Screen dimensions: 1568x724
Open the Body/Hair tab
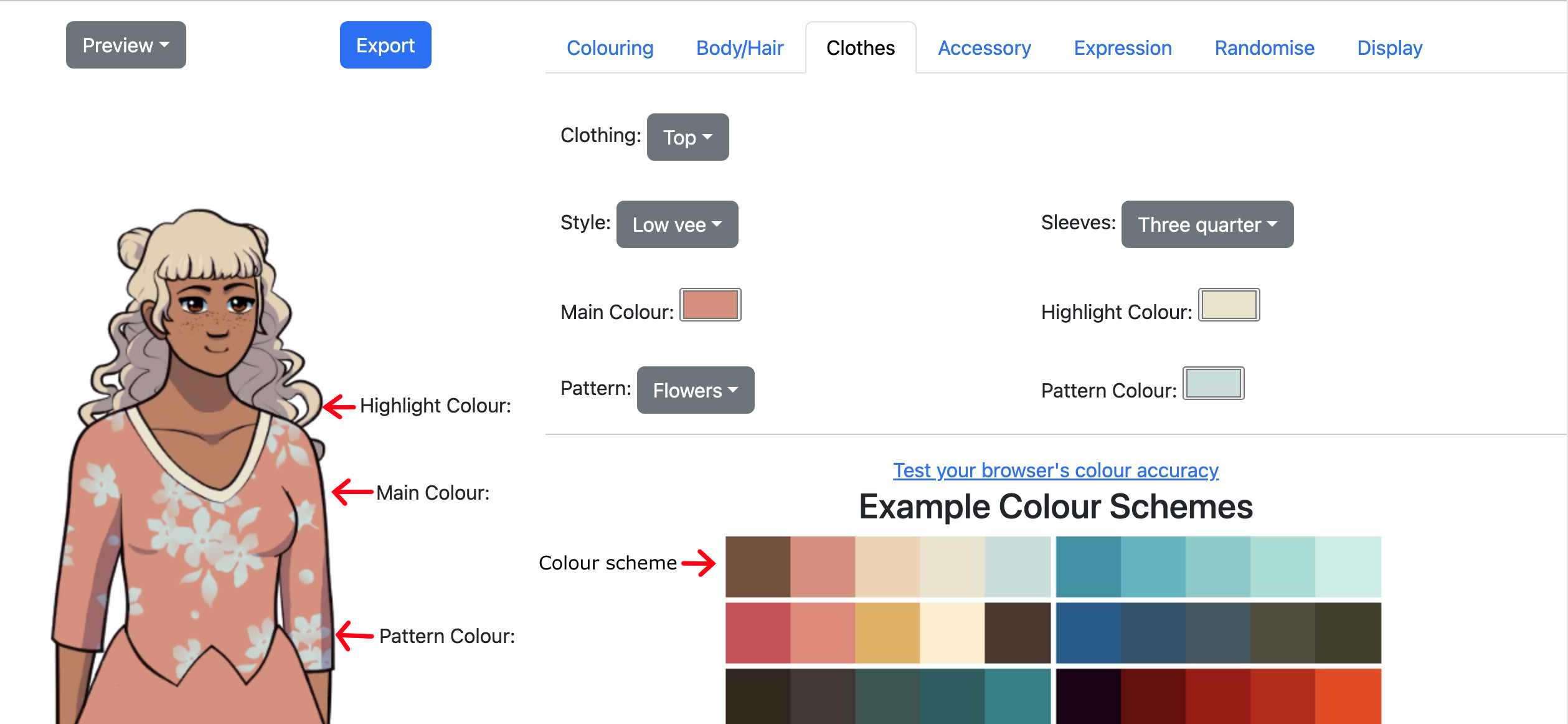coord(740,48)
